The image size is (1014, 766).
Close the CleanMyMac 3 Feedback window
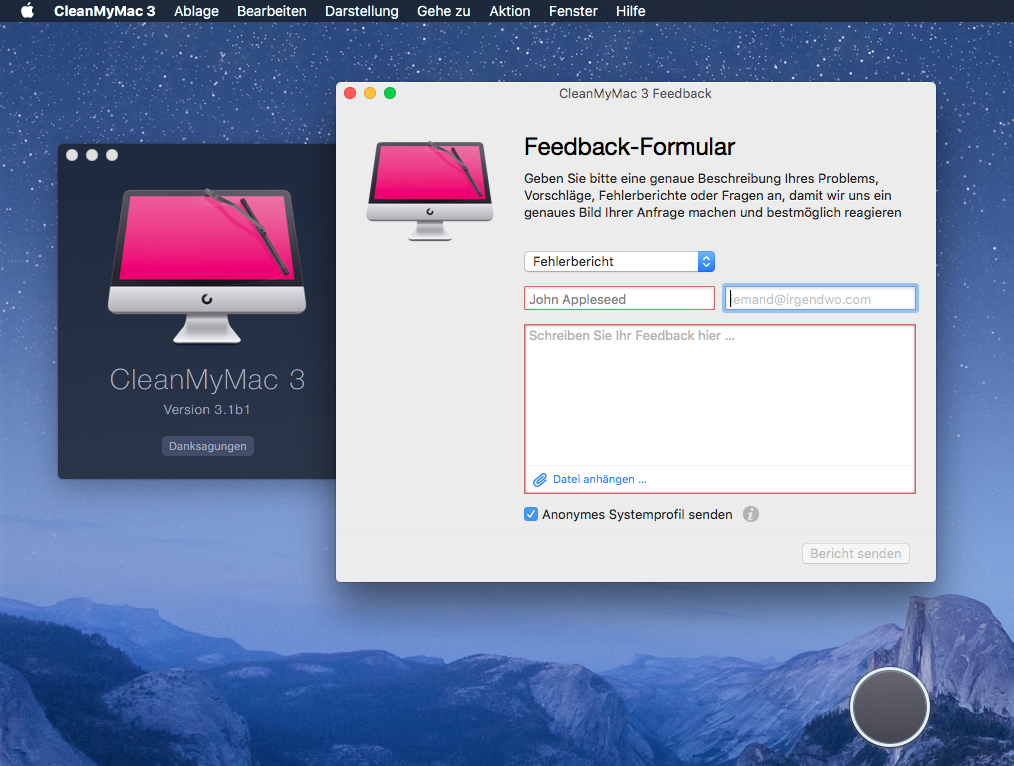[350, 93]
